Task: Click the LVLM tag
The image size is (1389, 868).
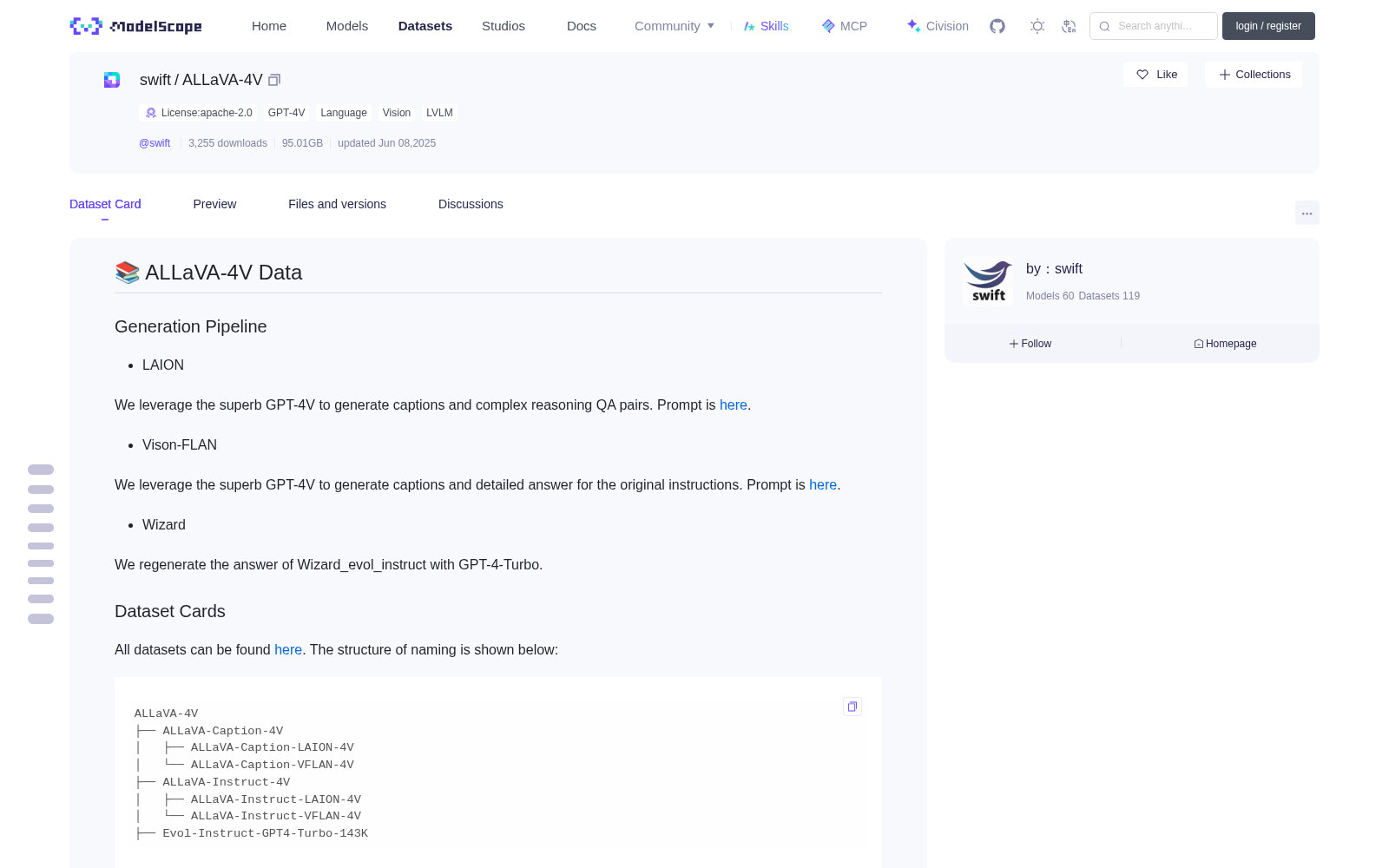Action: pos(439,113)
